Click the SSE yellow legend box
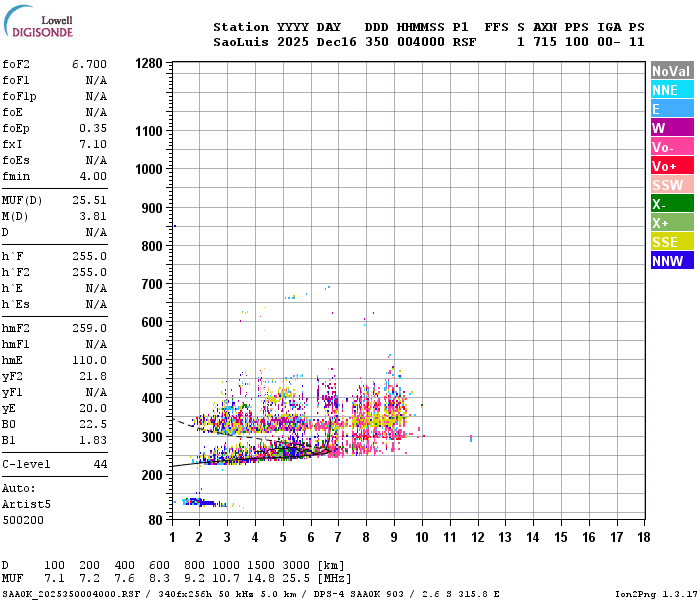 pyautogui.click(x=672, y=242)
